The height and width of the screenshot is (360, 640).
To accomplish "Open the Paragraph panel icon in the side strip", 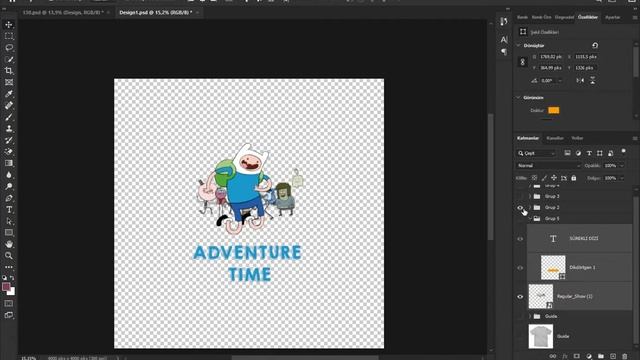I will point(504,51).
